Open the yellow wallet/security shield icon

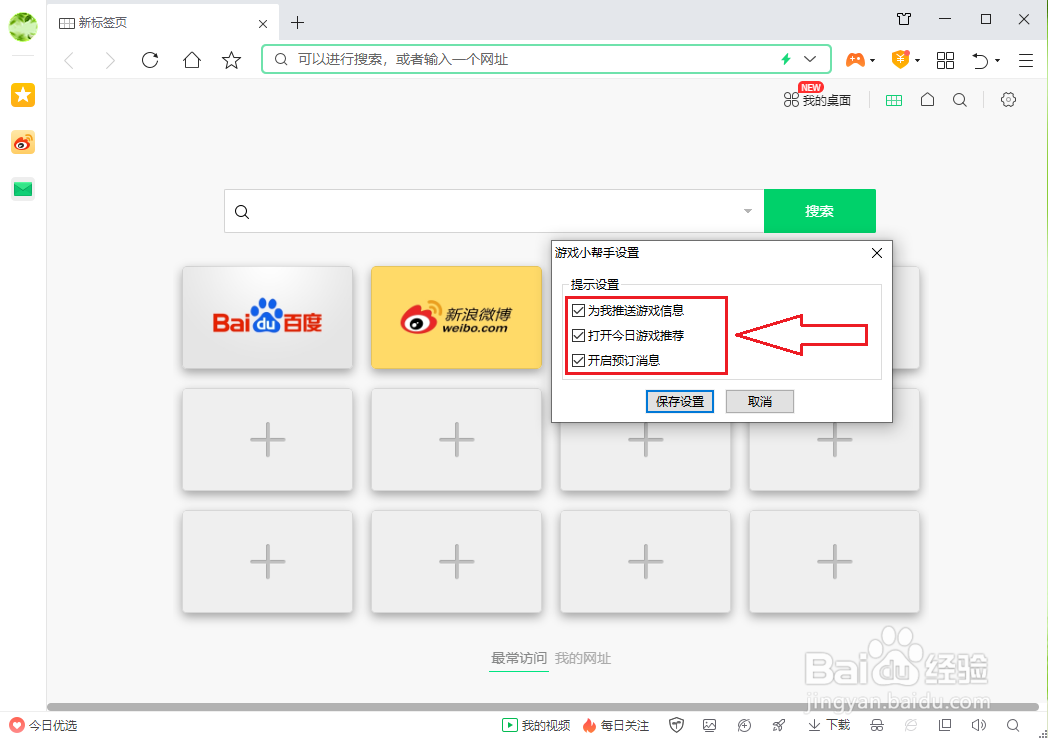click(x=901, y=60)
